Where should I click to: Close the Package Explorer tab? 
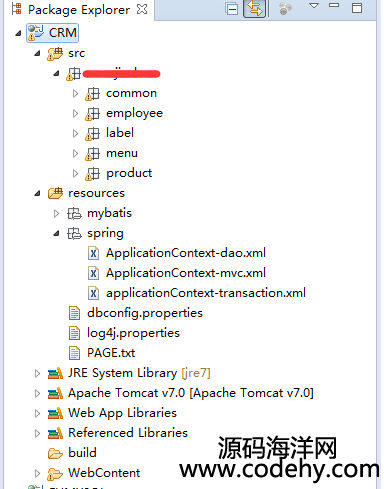pos(142,9)
